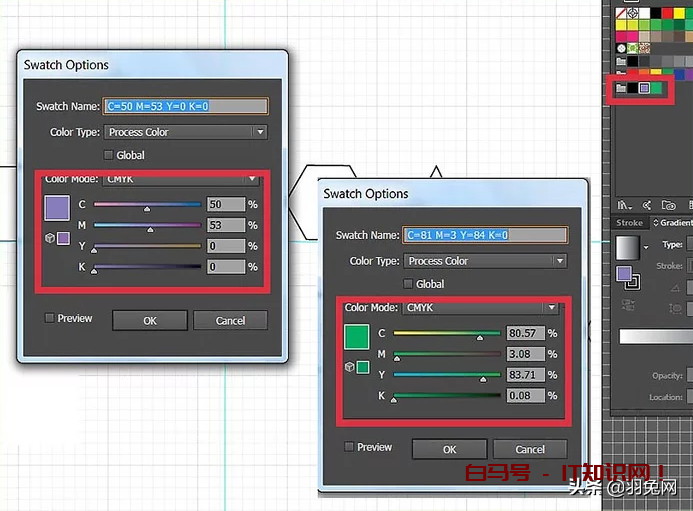Toggle Preview checkbox in green swatch dialog
Screen dimensions: 693x511
point(349,447)
